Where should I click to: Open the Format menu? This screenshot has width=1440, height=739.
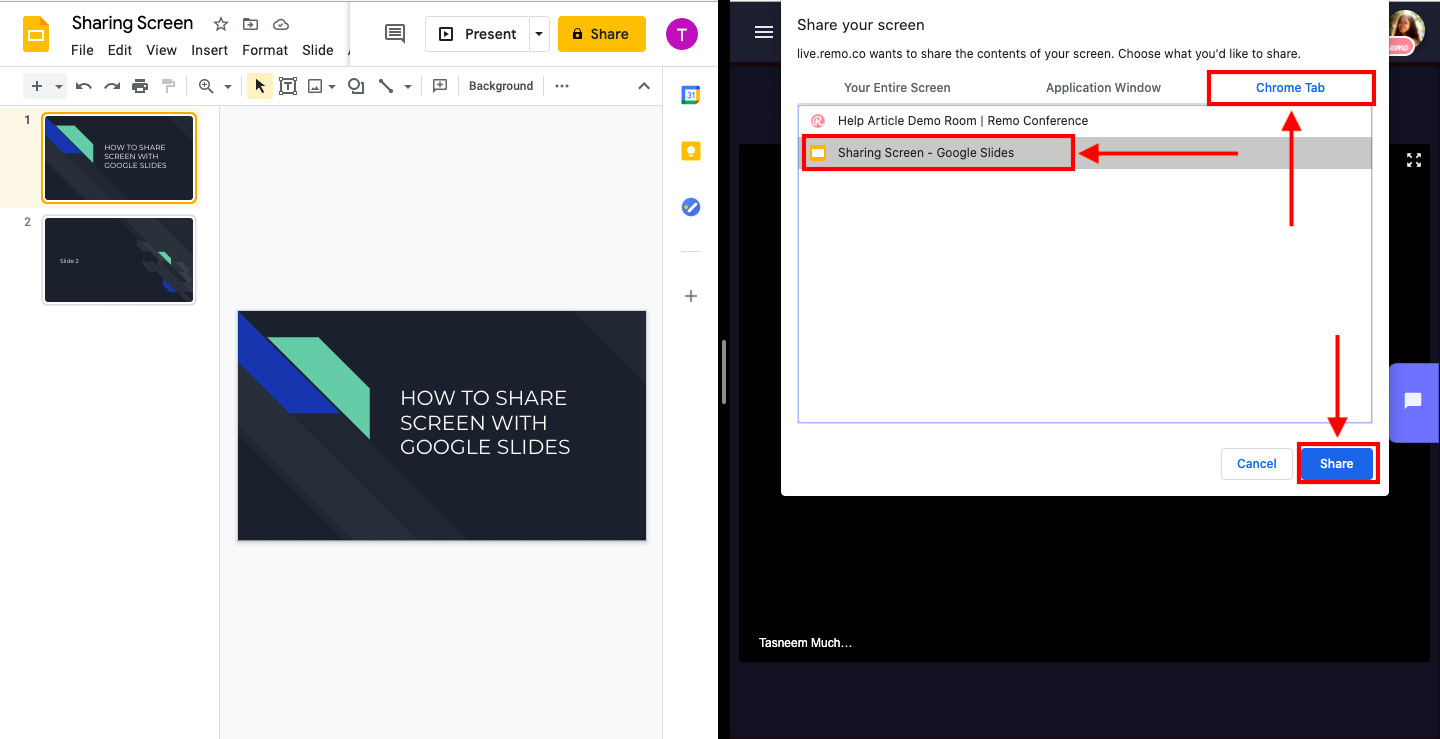click(265, 50)
